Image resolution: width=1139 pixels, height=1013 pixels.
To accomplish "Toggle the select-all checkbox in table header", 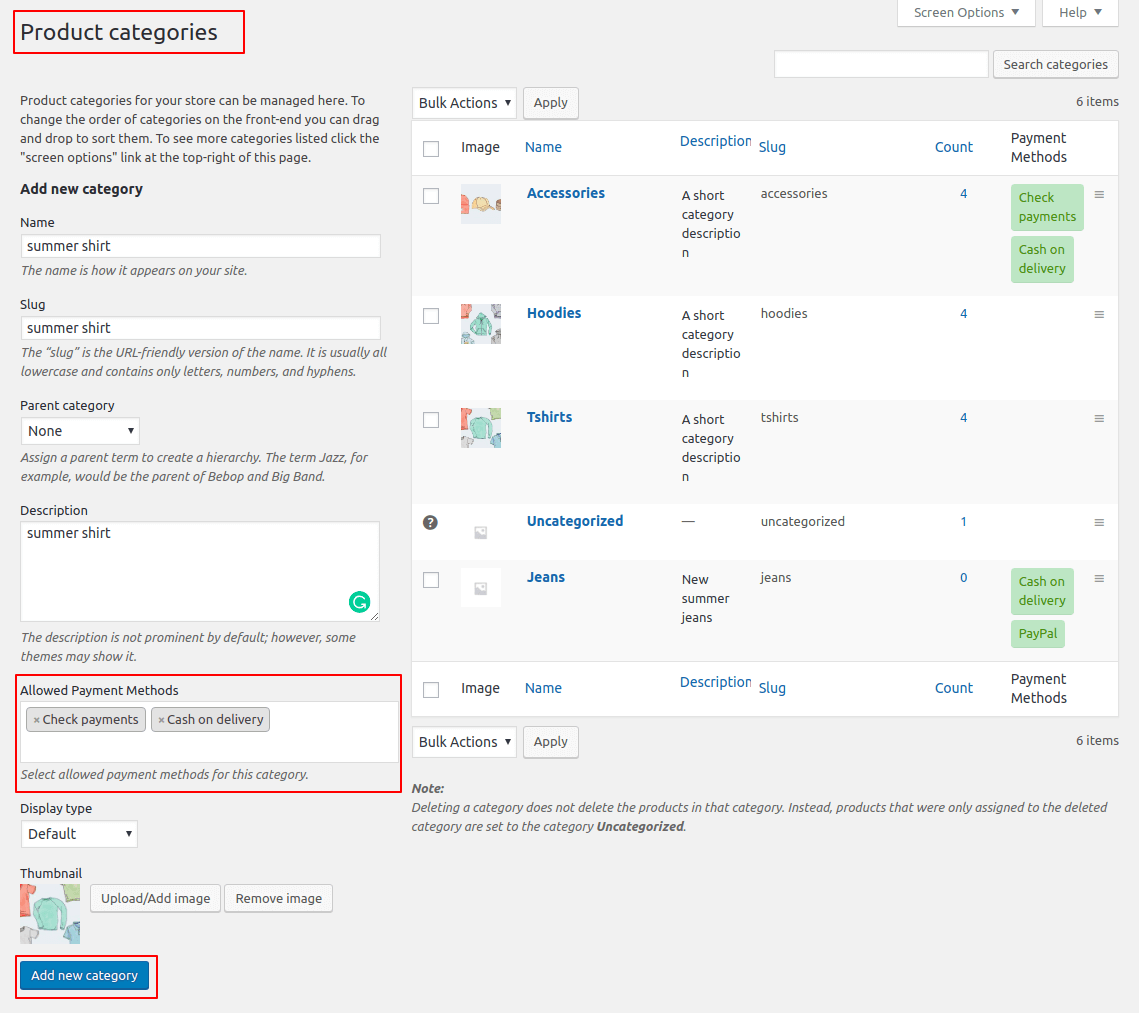I will click(x=431, y=149).
